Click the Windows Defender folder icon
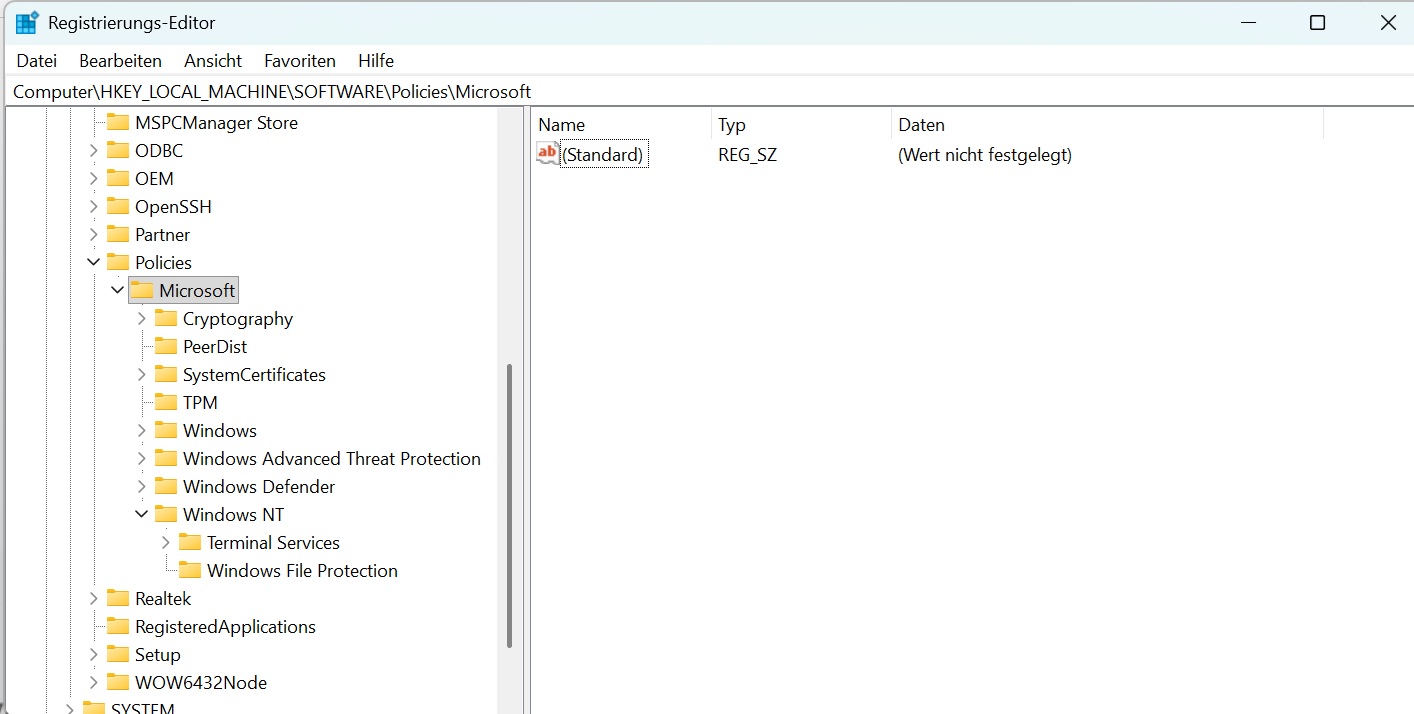Image resolution: width=1414 pixels, height=714 pixels. coord(166,487)
